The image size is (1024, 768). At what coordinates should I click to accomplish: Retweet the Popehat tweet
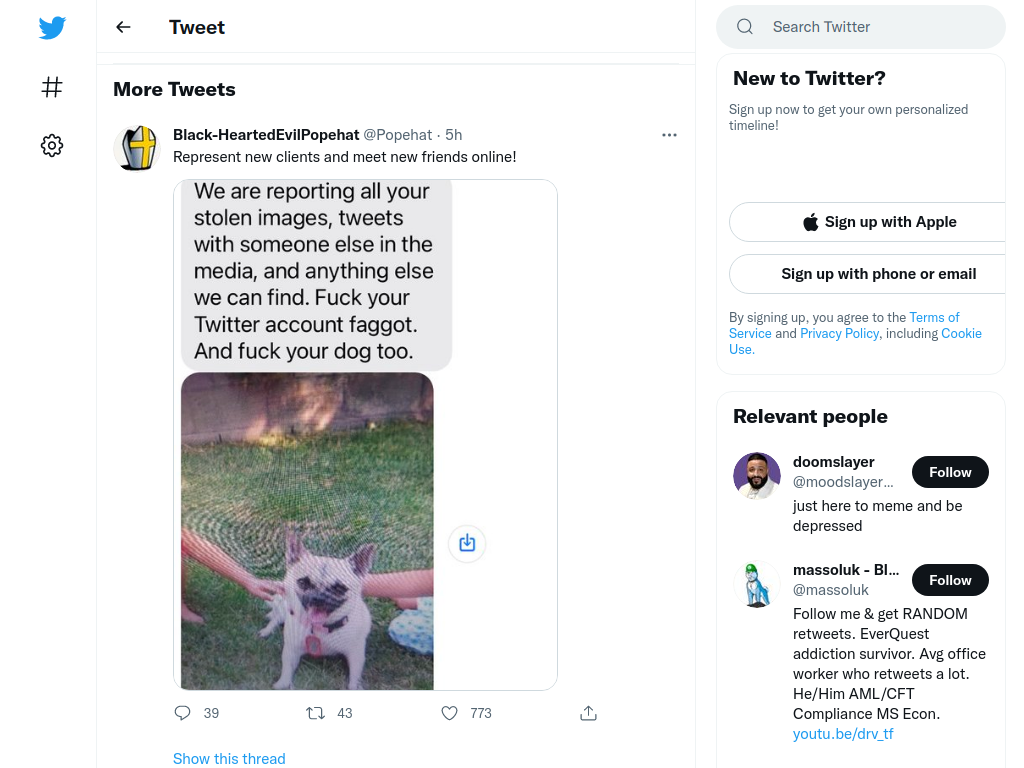pos(315,713)
